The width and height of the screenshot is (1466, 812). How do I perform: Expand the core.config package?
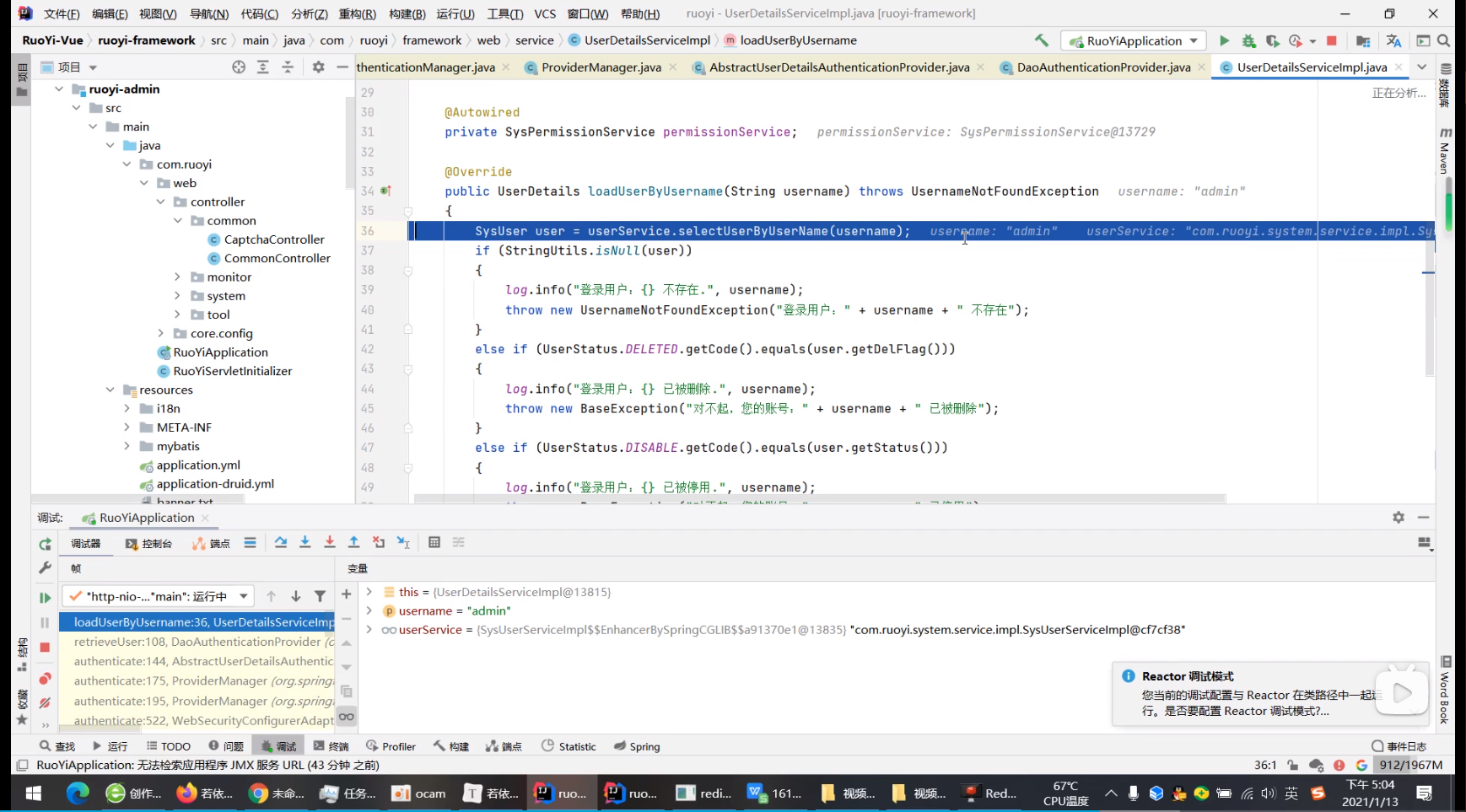[x=160, y=333]
